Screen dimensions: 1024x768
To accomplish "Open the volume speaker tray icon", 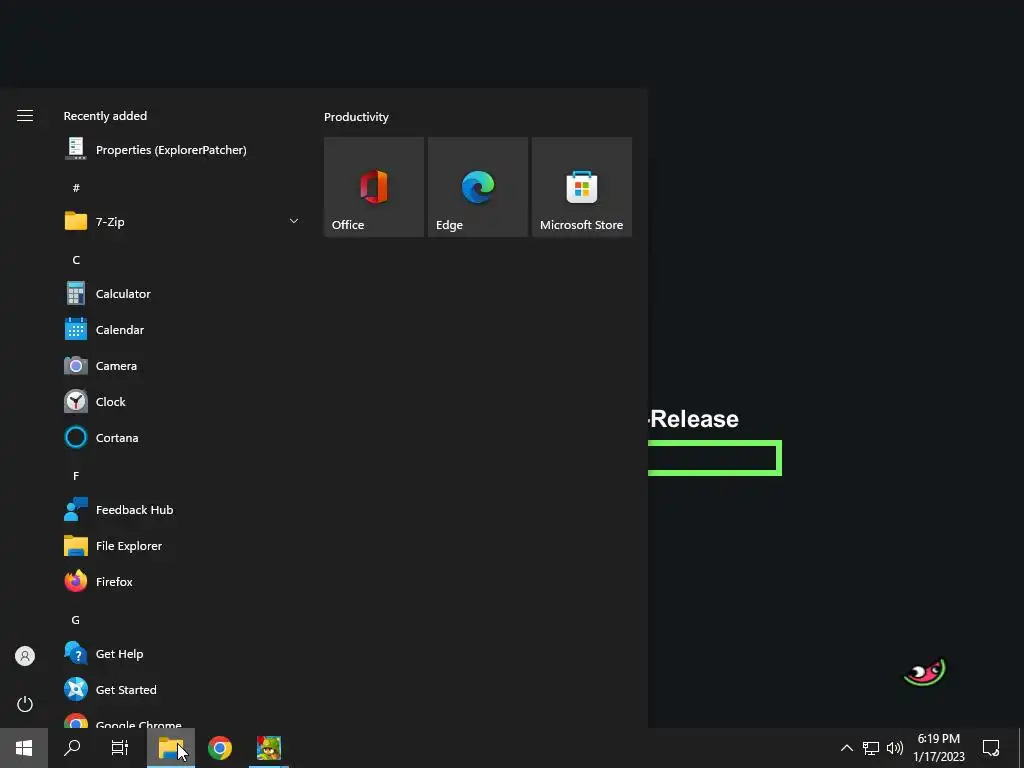I will (895, 748).
